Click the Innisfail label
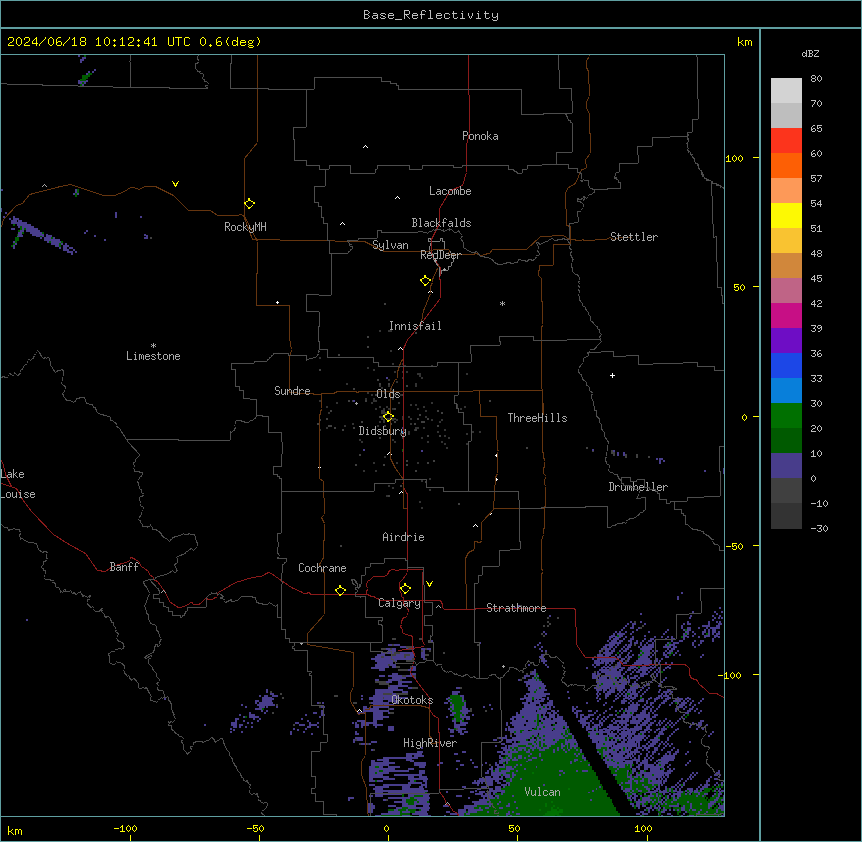The image size is (862, 842). (415, 326)
